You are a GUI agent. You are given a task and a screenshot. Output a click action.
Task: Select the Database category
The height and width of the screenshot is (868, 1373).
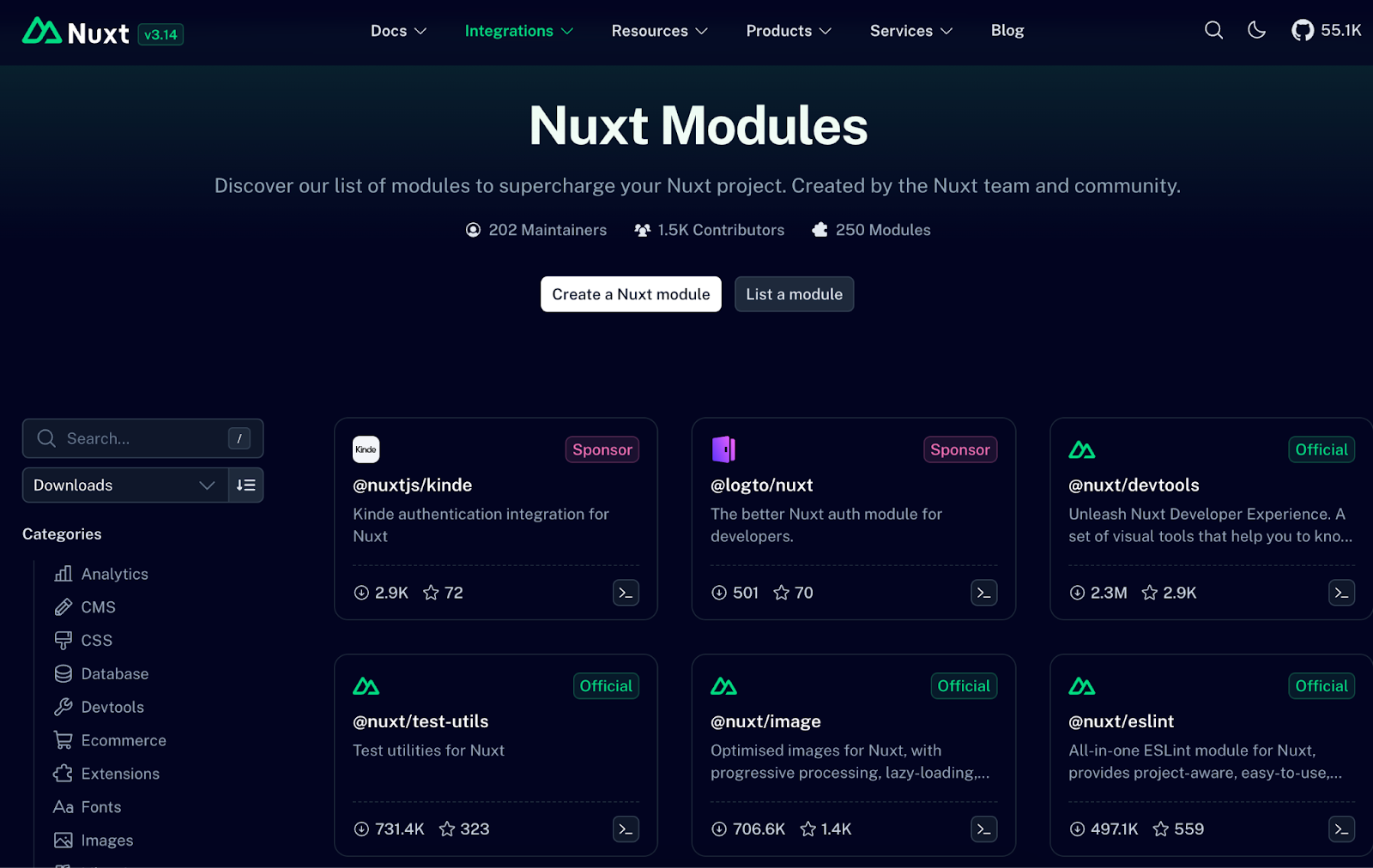(101, 674)
